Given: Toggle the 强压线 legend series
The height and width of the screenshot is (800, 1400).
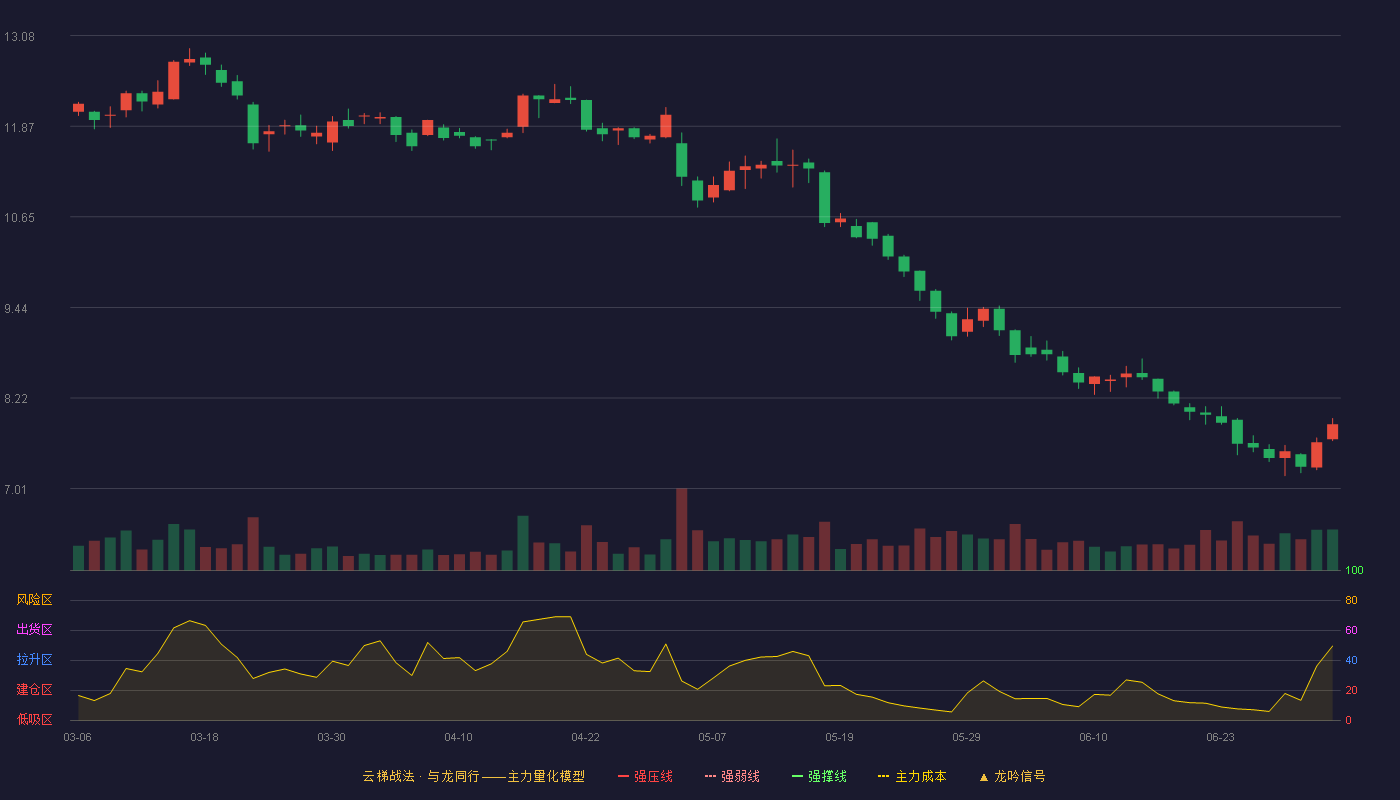Looking at the screenshot, I should tap(645, 776).
